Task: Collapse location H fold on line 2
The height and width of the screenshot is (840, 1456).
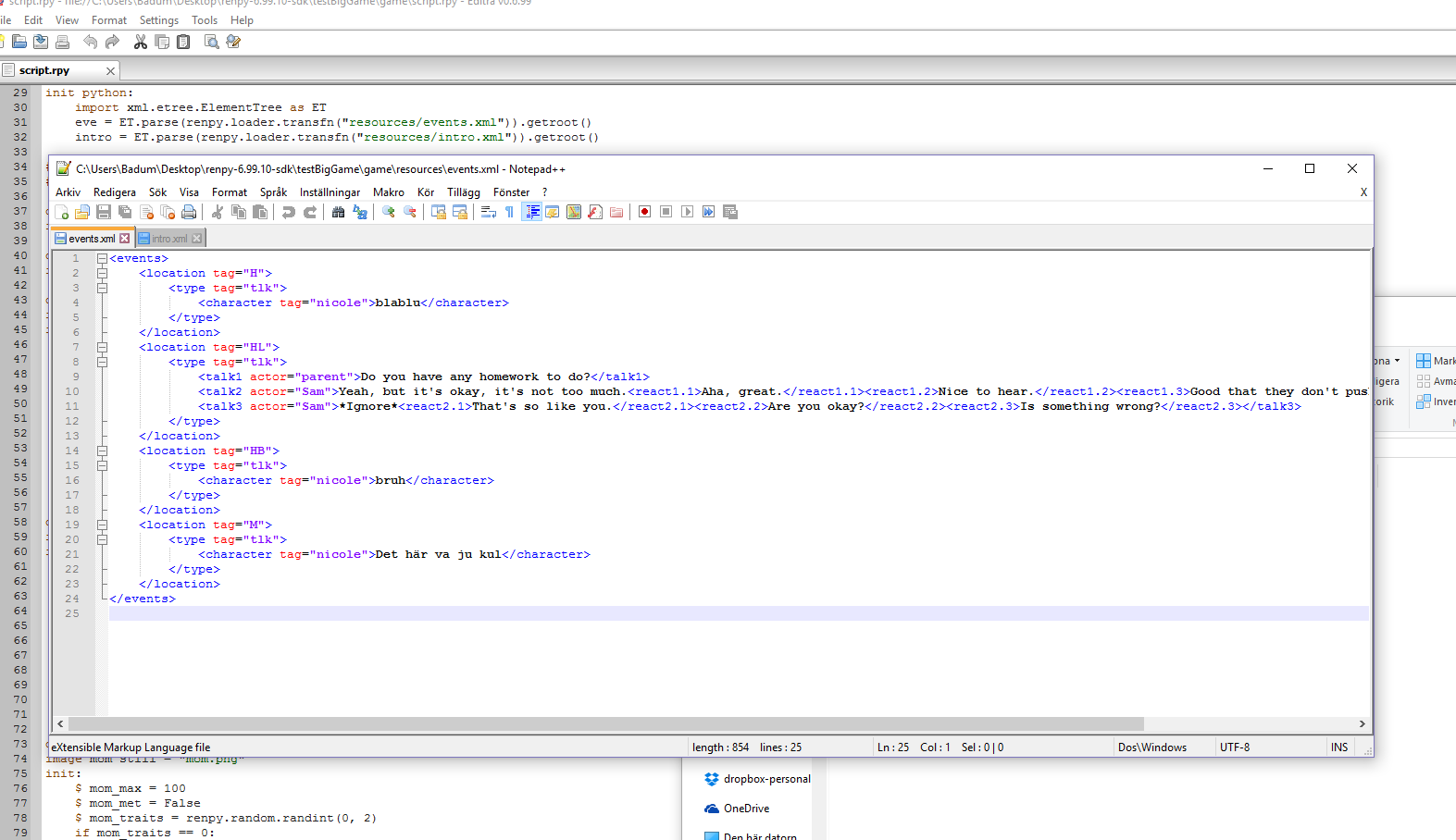Action: point(102,273)
